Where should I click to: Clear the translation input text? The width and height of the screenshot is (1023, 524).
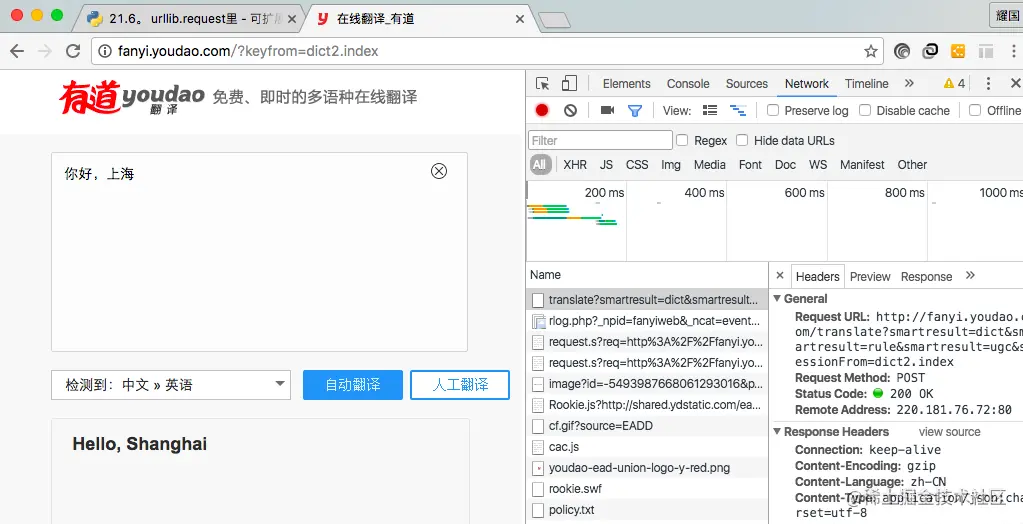pos(439,171)
